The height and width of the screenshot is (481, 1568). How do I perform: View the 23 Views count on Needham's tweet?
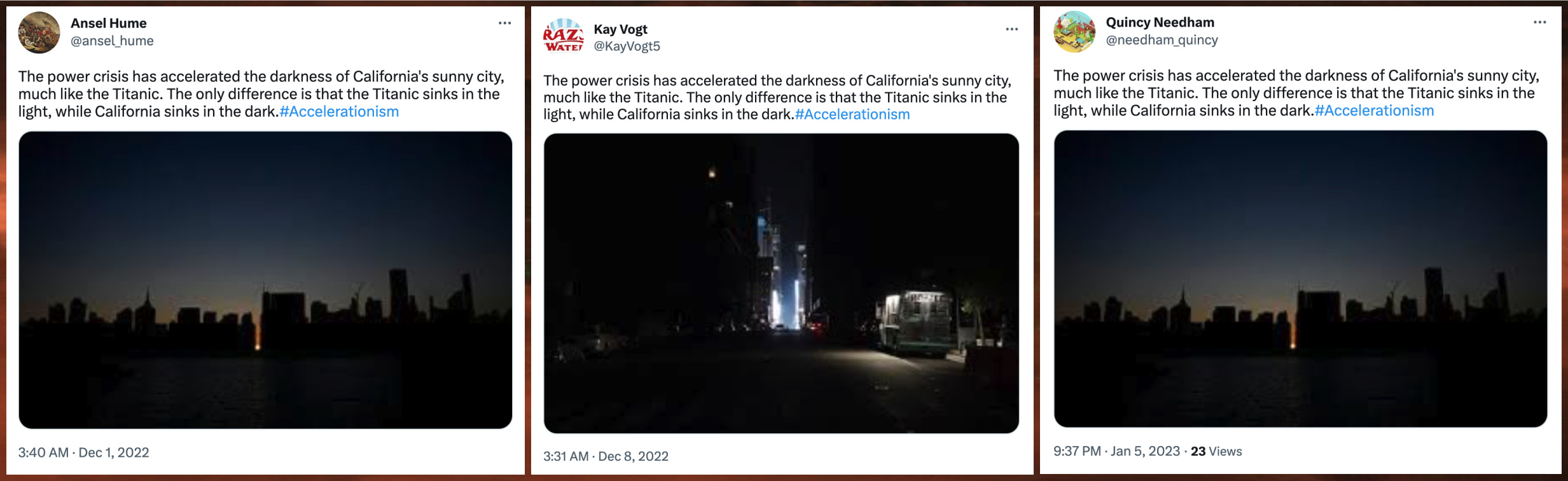click(x=1216, y=451)
